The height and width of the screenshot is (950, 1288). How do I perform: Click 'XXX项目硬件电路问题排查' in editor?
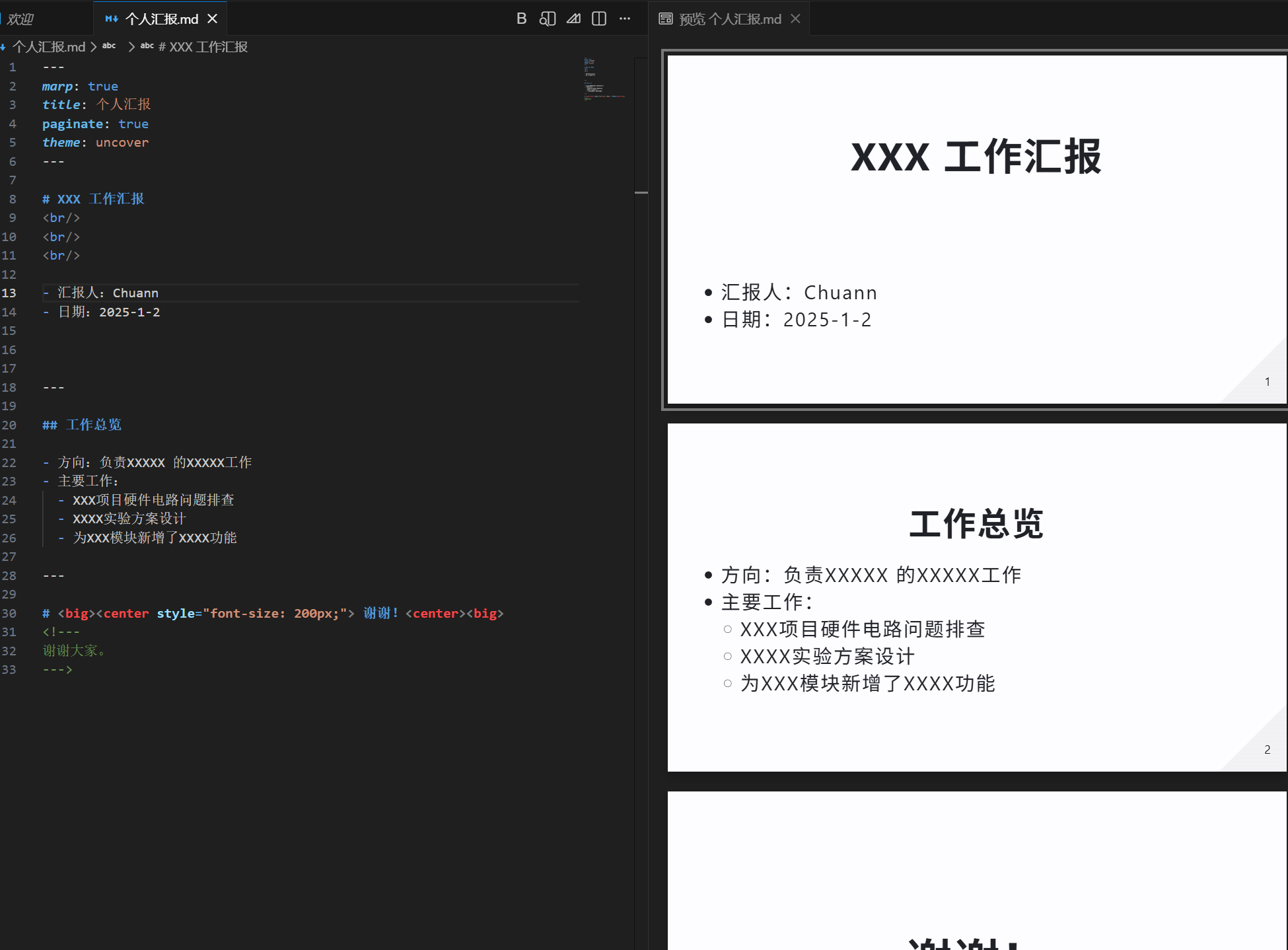pyautogui.click(x=153, y=500)
